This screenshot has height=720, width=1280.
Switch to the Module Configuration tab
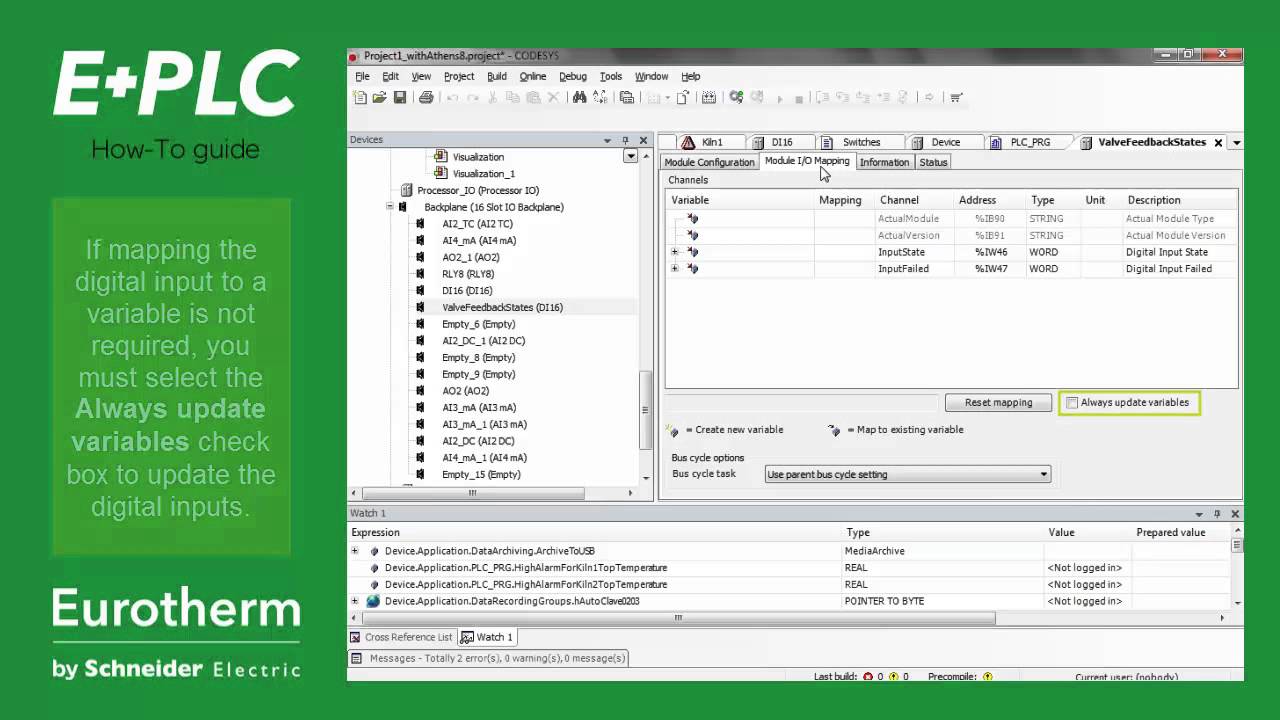(x=709, y=162)
